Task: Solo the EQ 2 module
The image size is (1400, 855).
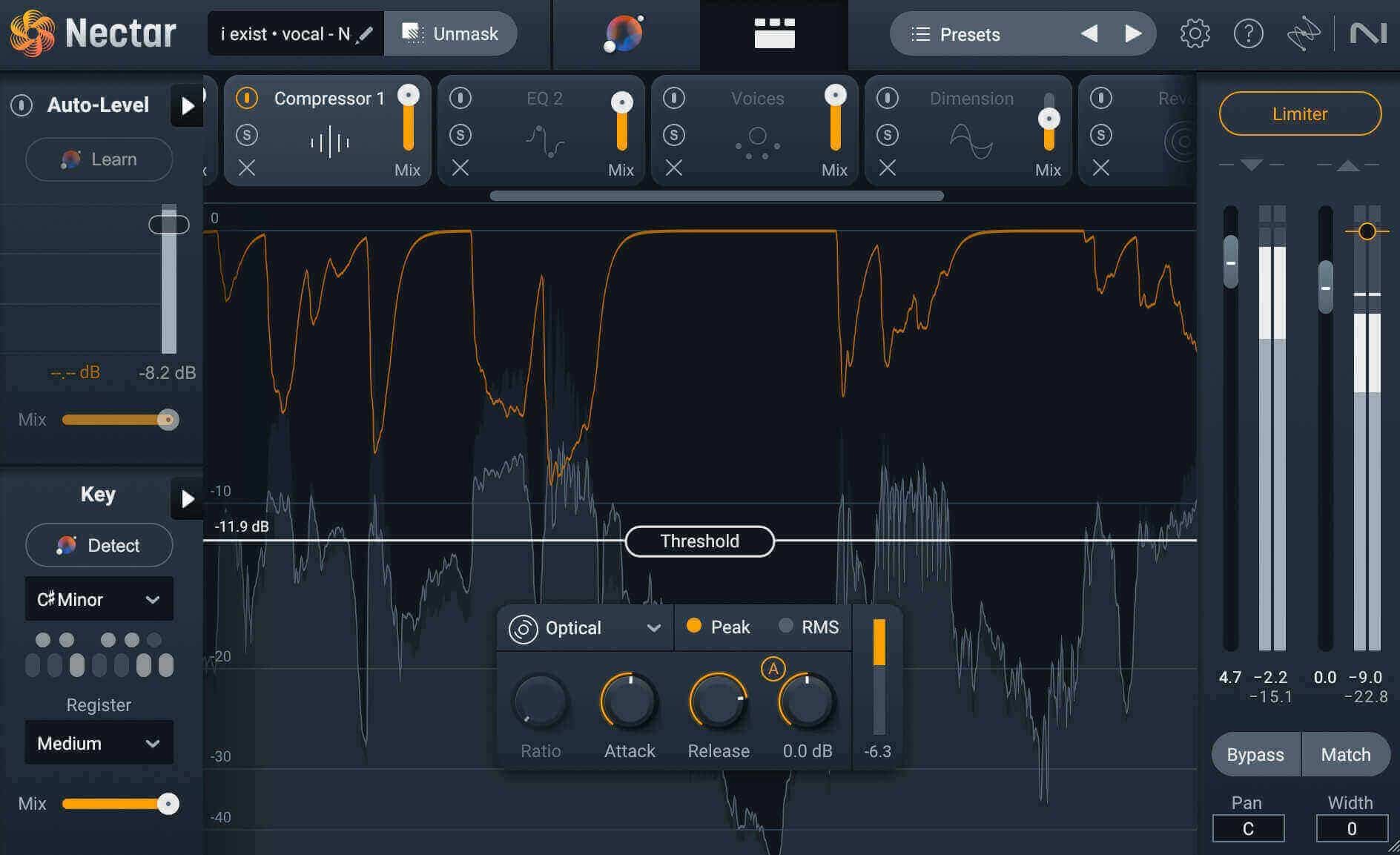Action: coord(460,135)
